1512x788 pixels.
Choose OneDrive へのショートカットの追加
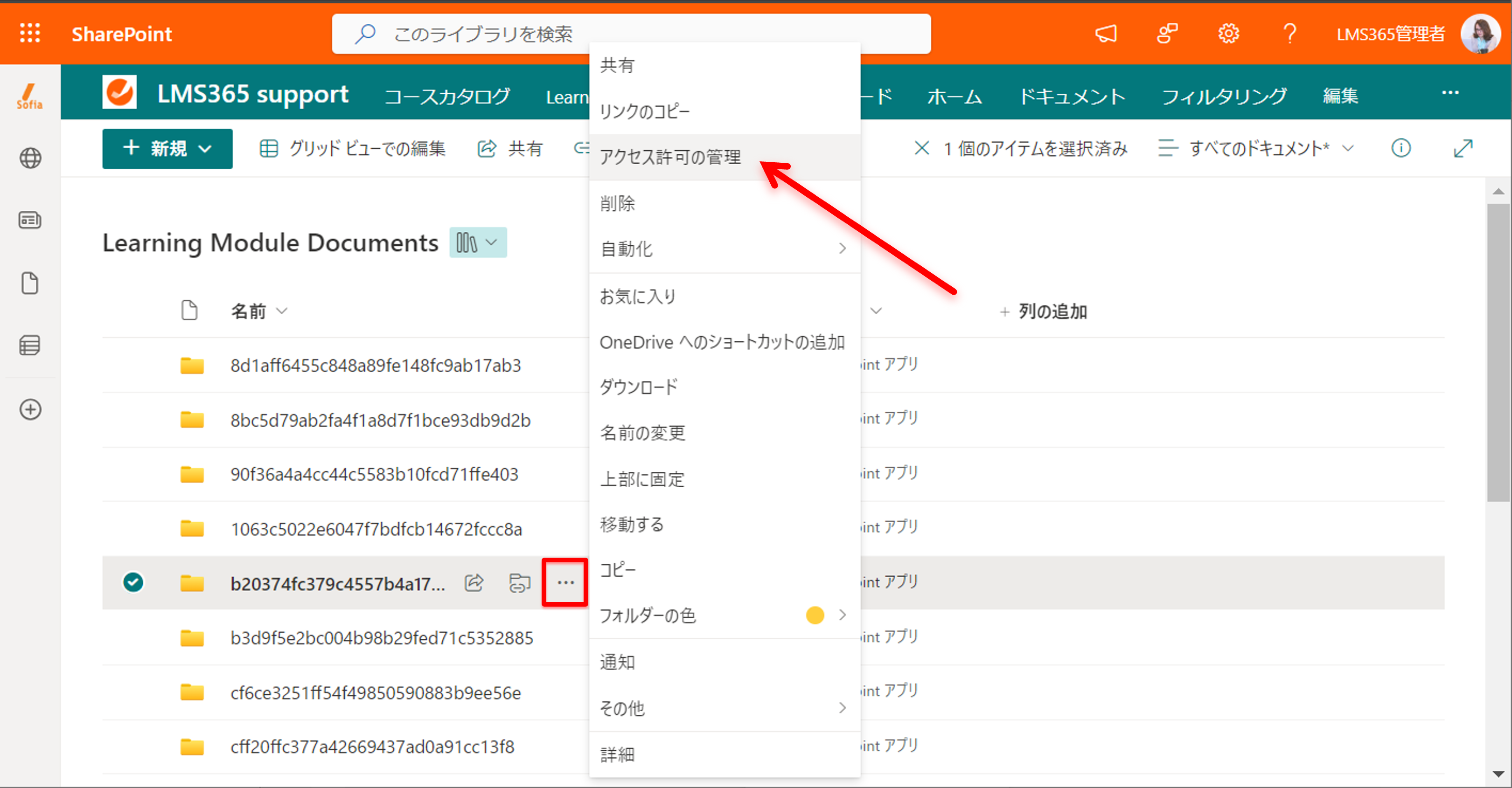pos(725,341)
